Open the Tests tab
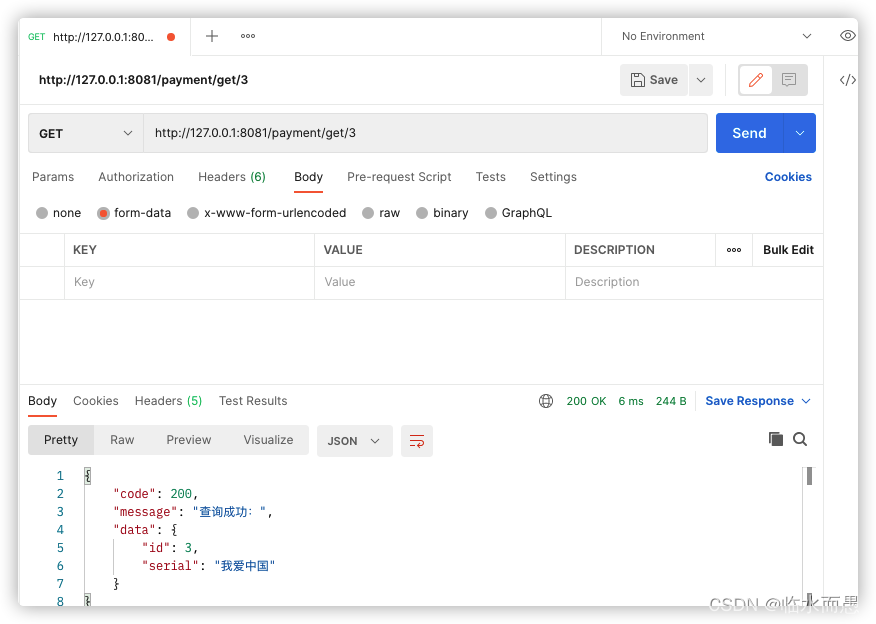Viewport: 876px width, 624px height. (491, 177)
